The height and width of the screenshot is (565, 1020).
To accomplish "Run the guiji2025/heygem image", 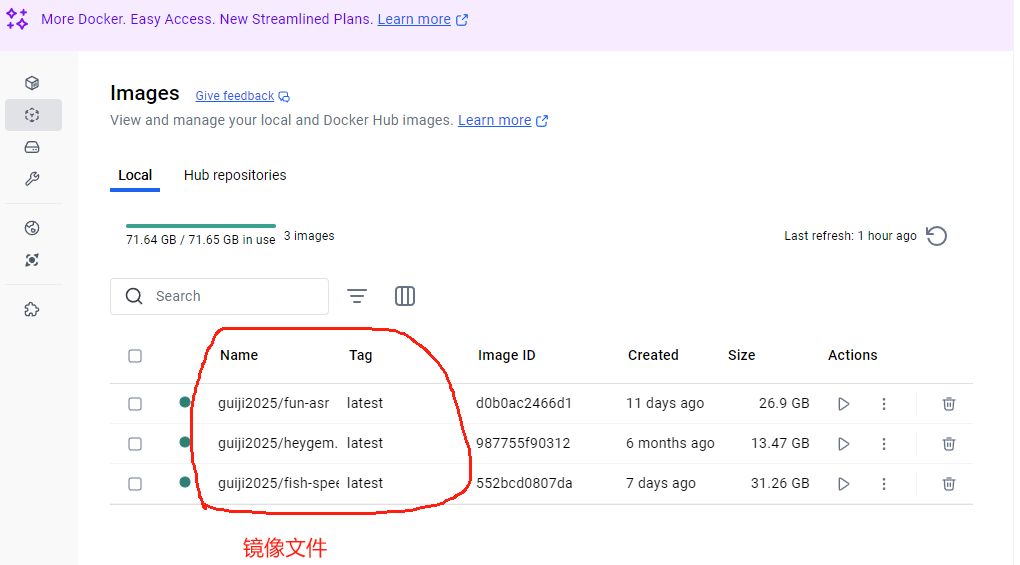I will pos(844,444).
